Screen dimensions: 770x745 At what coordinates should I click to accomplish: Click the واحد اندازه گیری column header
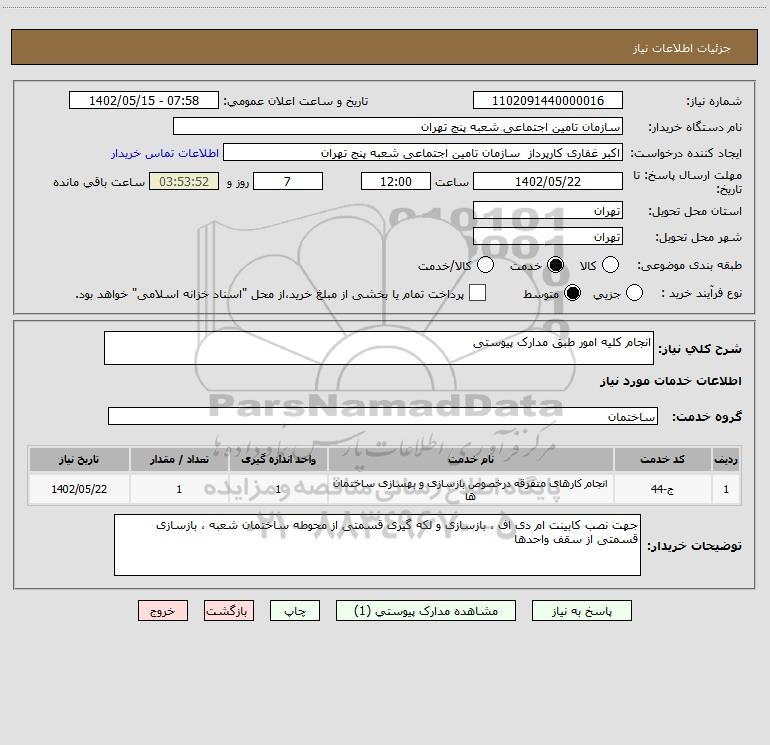278,459
